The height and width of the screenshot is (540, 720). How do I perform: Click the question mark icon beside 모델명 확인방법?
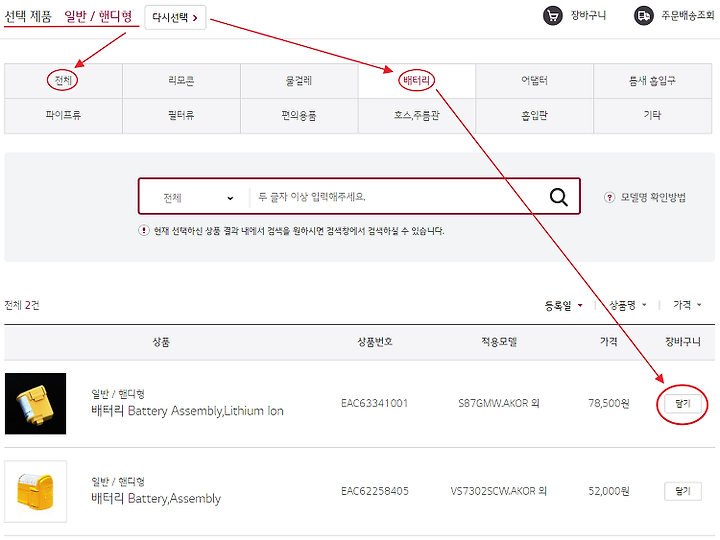[609, 197]
